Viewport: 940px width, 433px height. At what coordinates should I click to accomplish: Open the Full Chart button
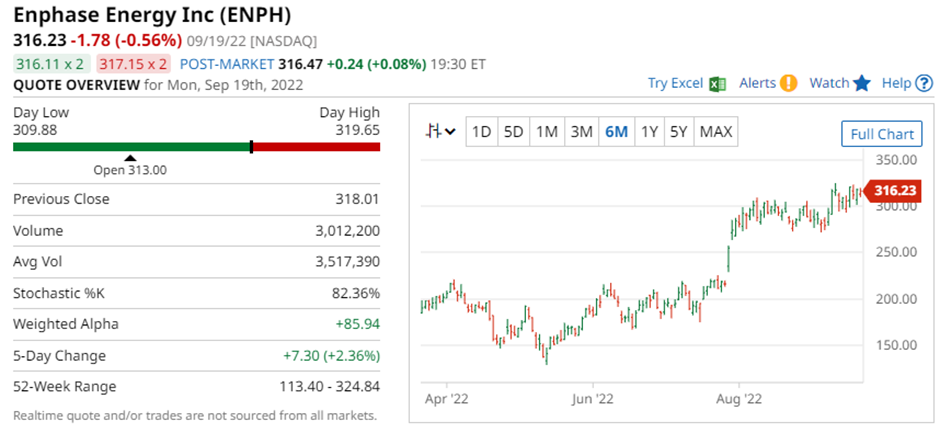tap(880, 134)
